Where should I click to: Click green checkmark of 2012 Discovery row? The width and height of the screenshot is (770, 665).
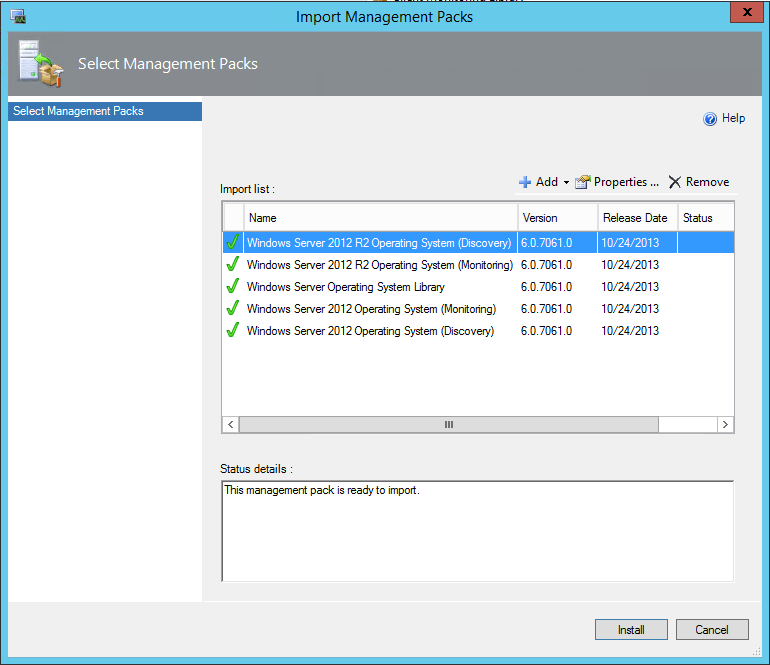point(233,330)
